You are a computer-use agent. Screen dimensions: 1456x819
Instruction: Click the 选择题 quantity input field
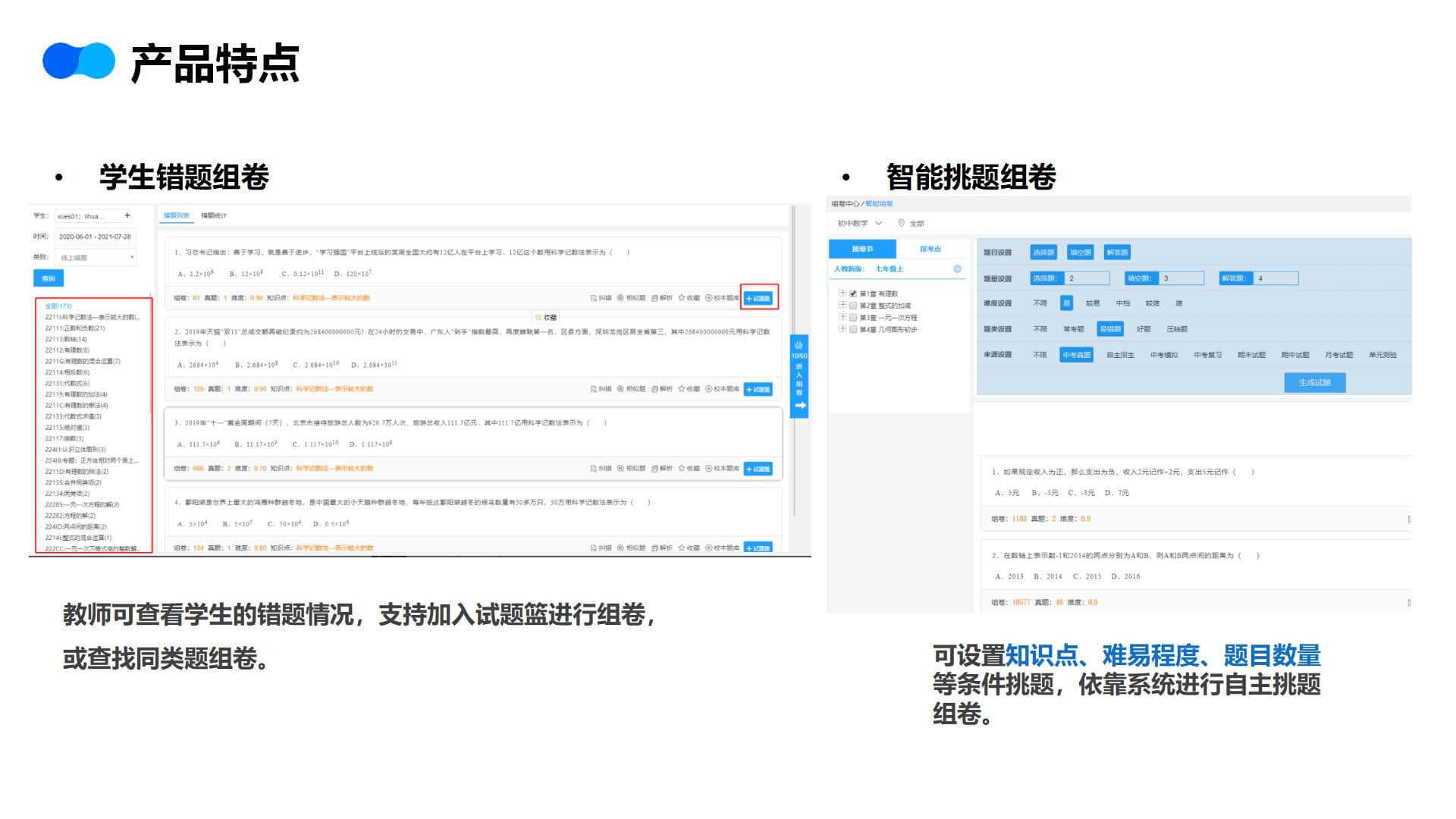pos(1087,278)
